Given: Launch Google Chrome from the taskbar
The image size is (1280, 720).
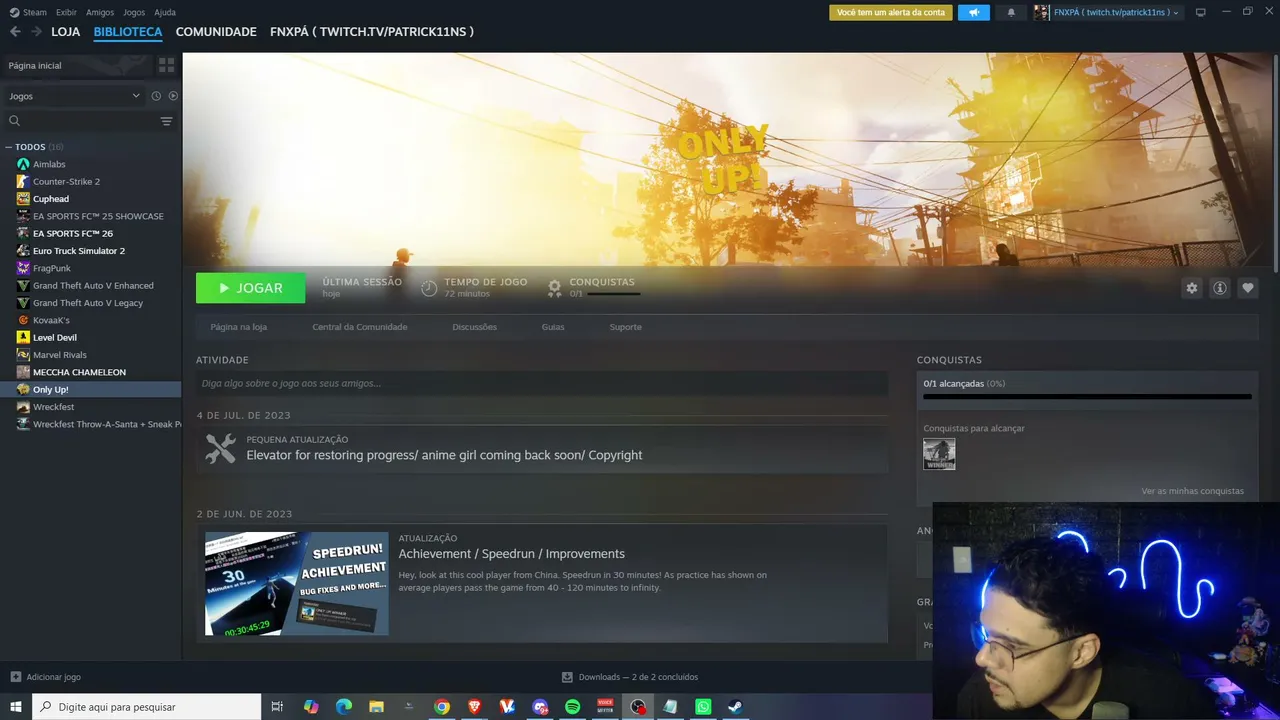Looking at the screenshot, I should coord(442,707).
